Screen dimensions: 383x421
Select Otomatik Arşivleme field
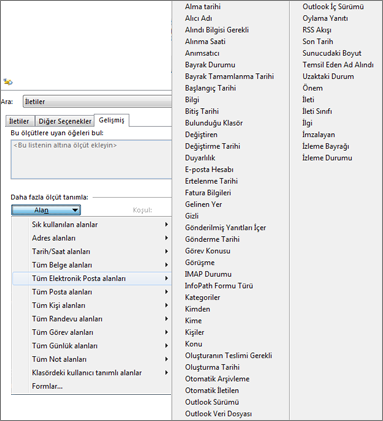tap(217, 379)
